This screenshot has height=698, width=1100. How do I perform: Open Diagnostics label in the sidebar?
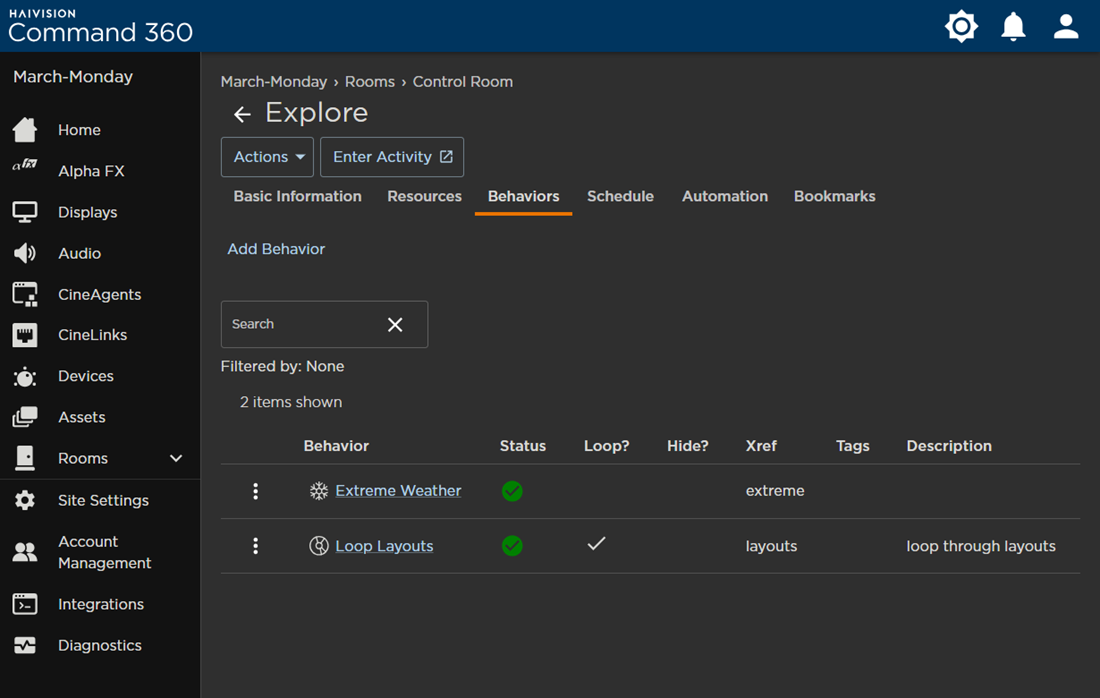pos(100,645)
